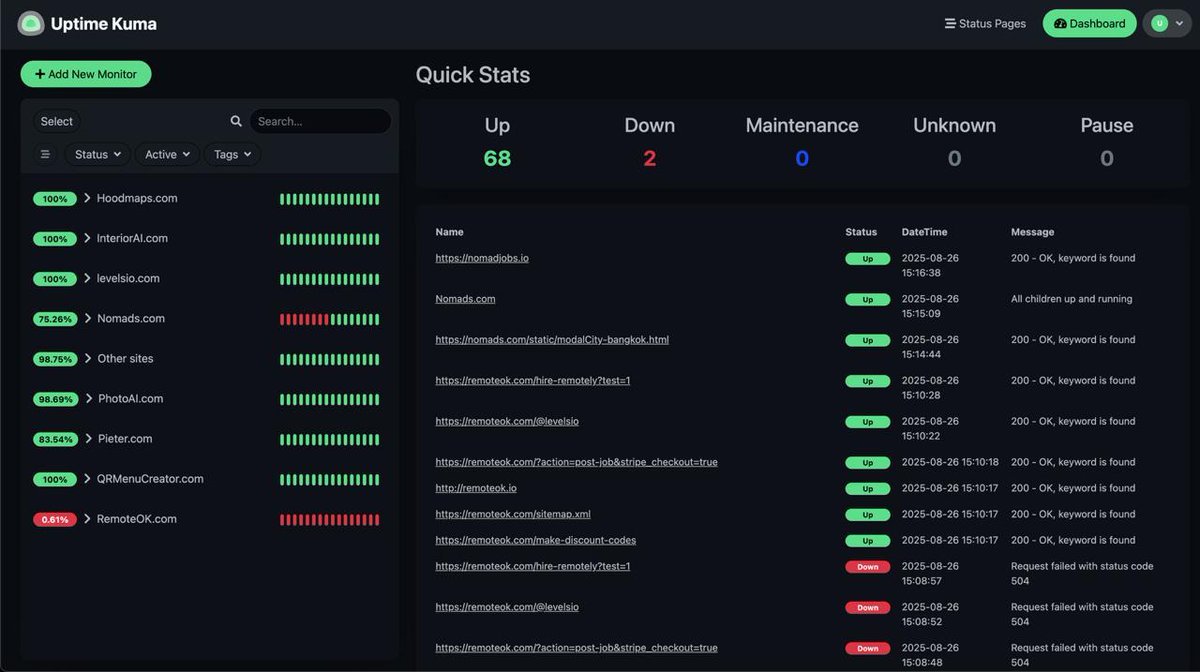This screenshot has width=1200, height=672.
Task: Open the Tags filter dropdown
Action: pos(233,154)
